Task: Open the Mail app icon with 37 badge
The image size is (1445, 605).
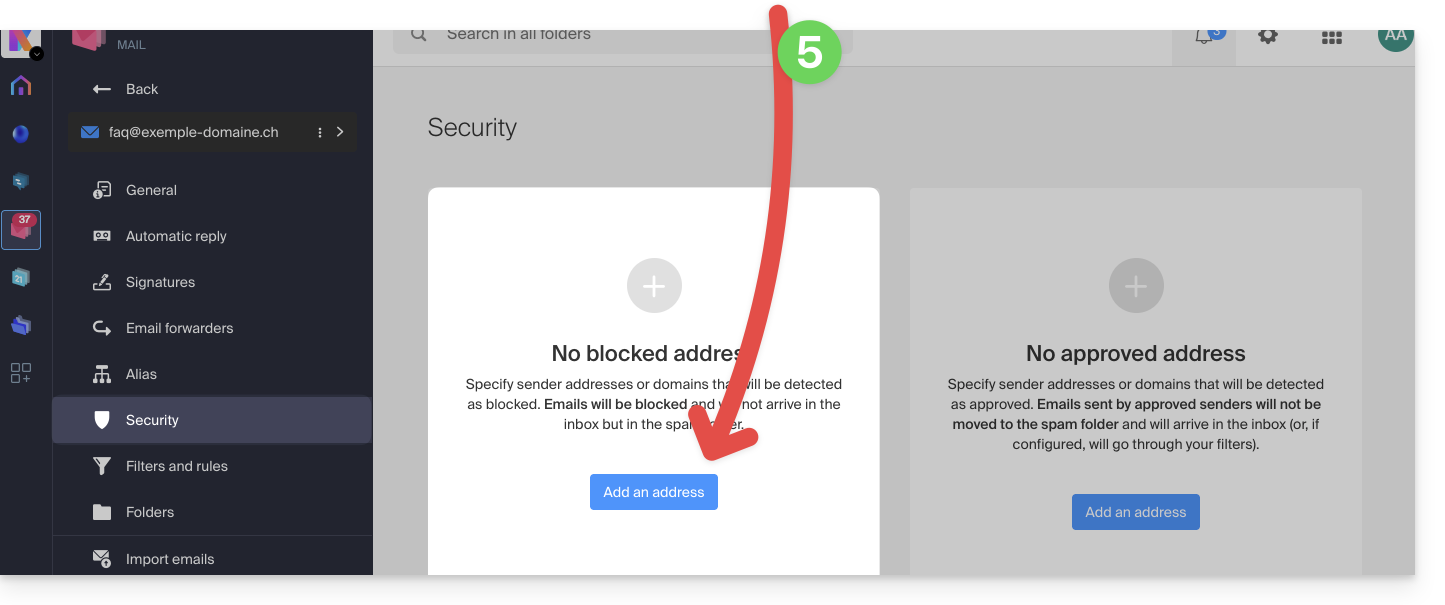Action: click(x=21, y=230)
